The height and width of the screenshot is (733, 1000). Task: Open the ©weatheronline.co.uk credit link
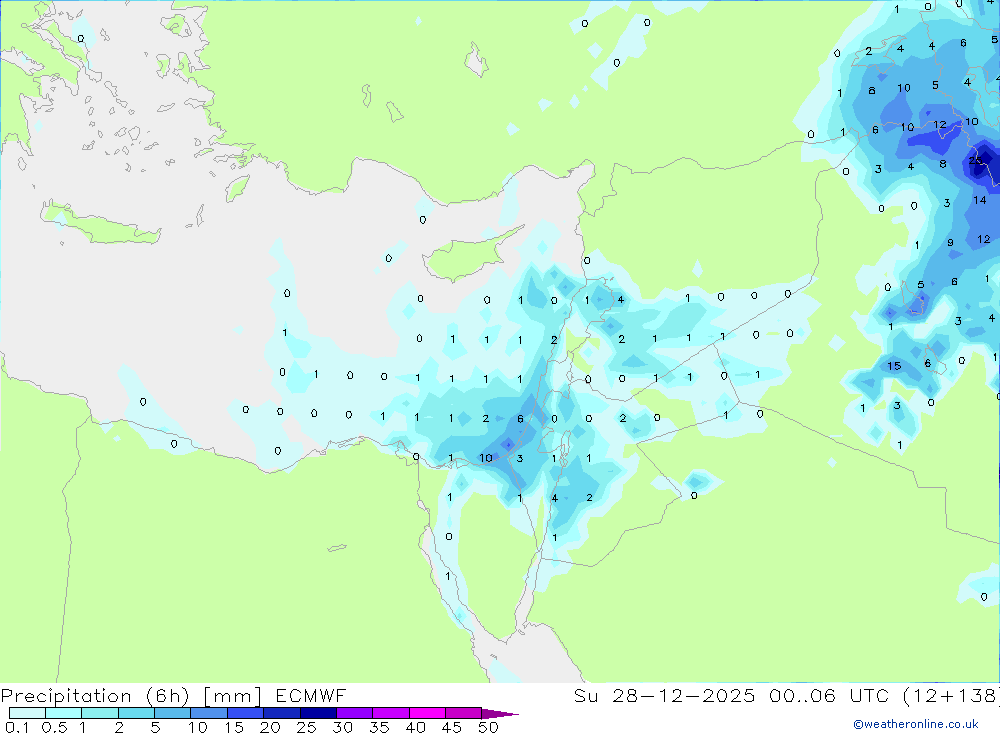coord(916,724)
